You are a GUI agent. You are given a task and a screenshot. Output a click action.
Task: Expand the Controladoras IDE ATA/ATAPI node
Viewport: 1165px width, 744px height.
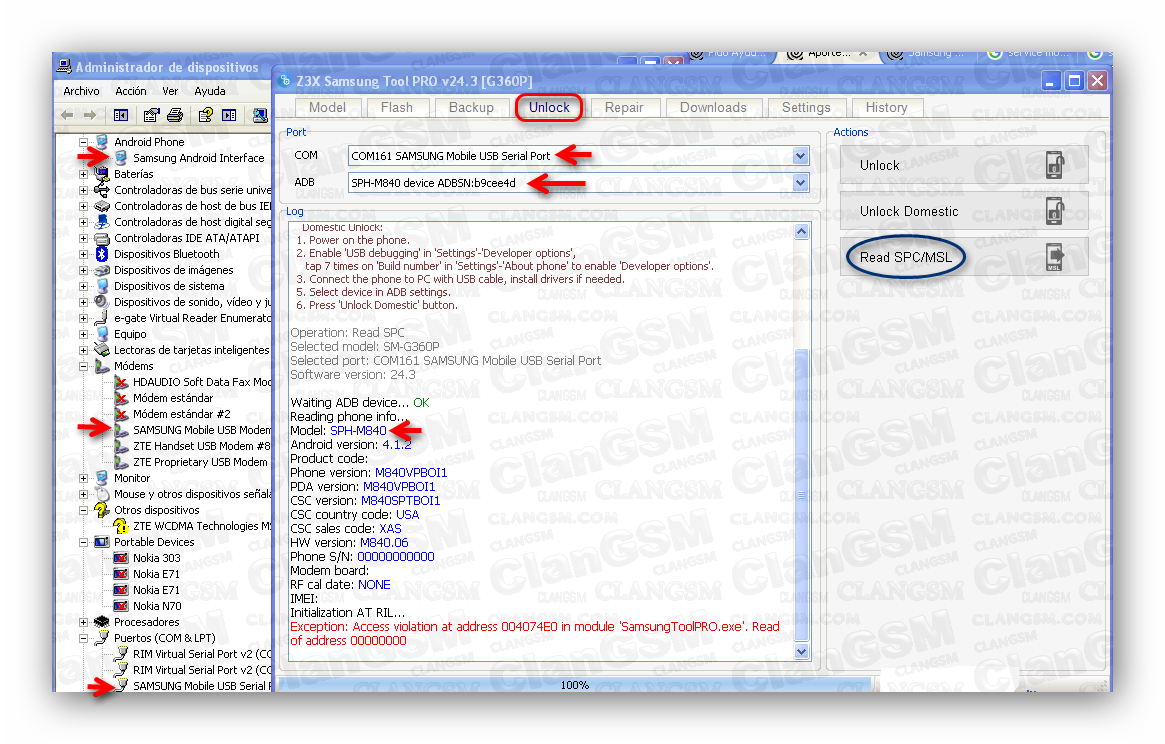(83, 238)
